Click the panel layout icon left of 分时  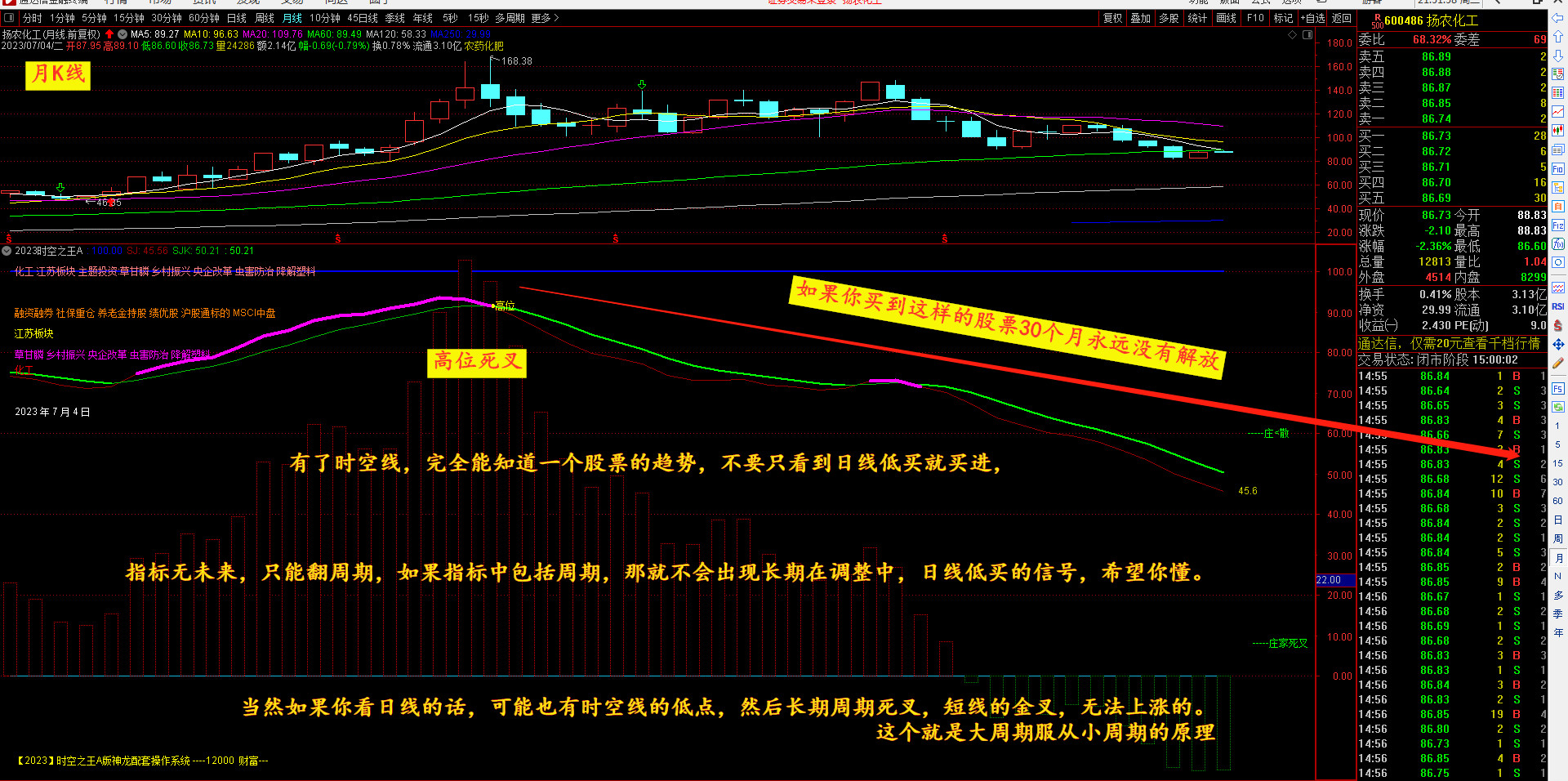(9, 18)
